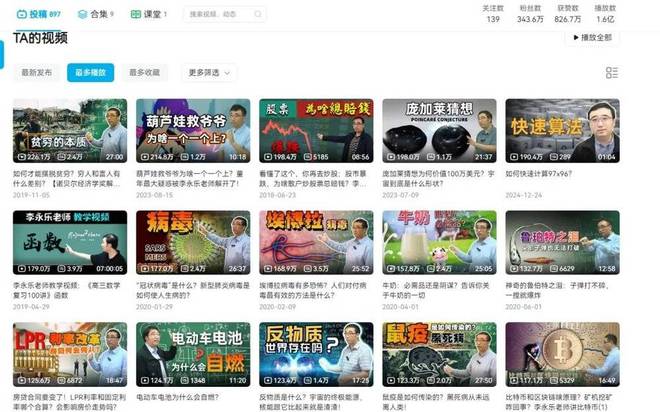
Task: Click play count icon on 快速算法 video
Action: click(x=514, y=157)
